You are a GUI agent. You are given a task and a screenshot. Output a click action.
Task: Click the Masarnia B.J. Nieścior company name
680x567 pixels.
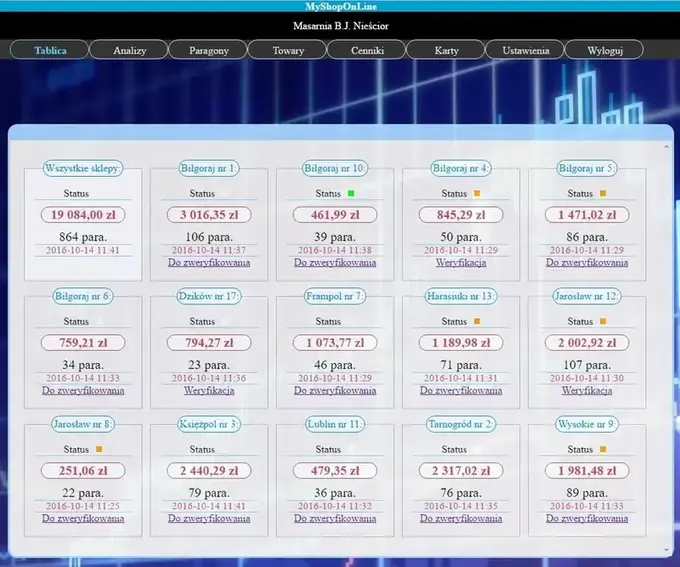341,26
